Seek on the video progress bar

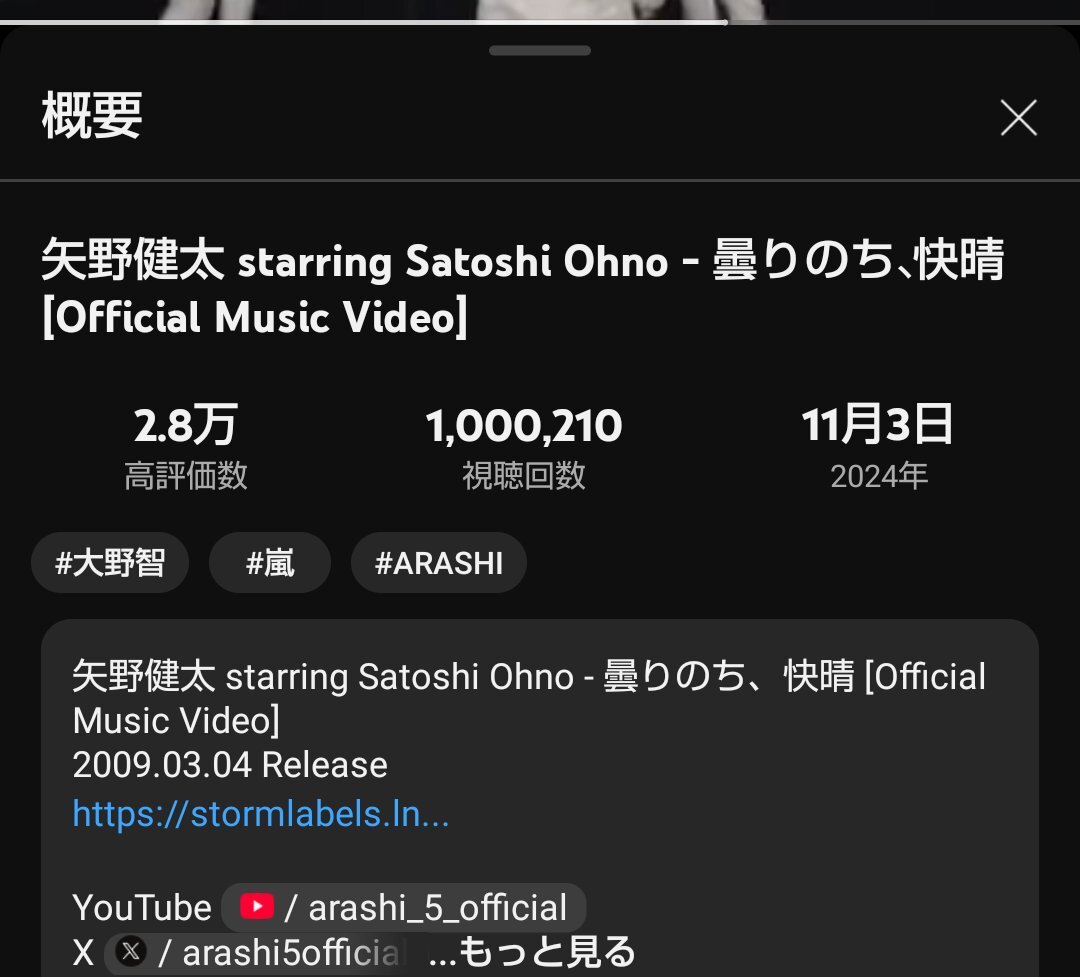click(540, 22)
